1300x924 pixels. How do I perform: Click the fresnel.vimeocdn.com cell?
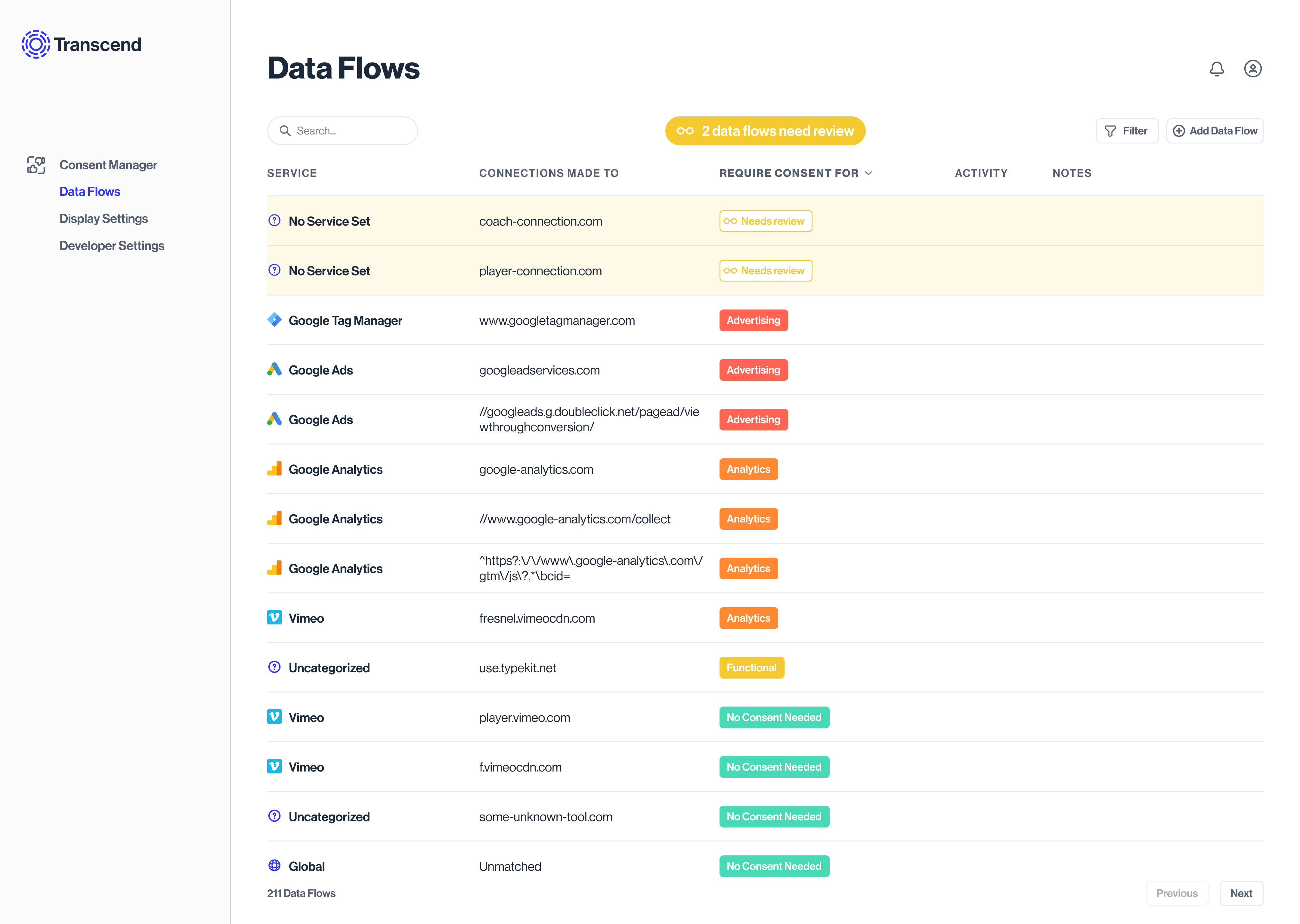[537, 618]
